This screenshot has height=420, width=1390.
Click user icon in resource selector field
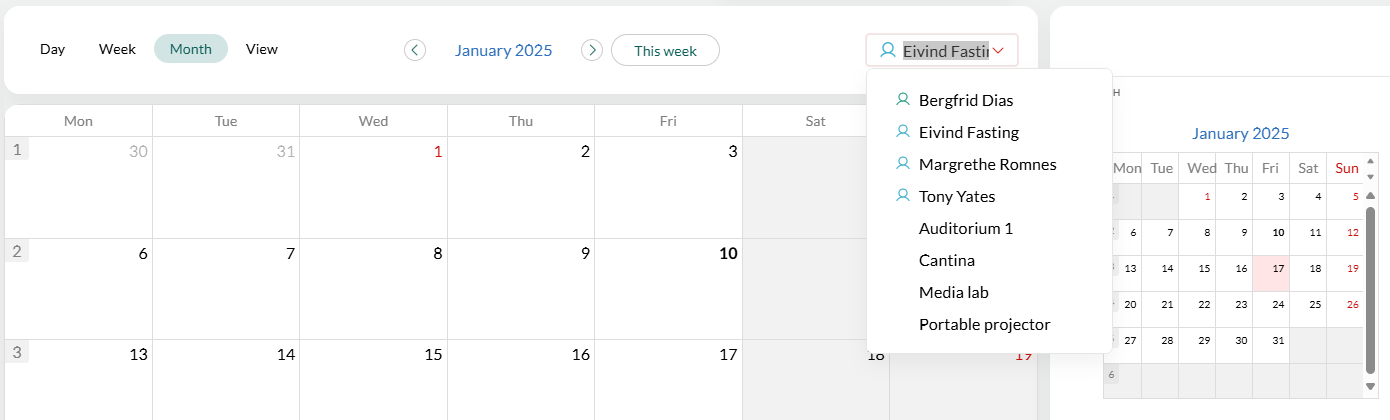[x=887, y=50]
